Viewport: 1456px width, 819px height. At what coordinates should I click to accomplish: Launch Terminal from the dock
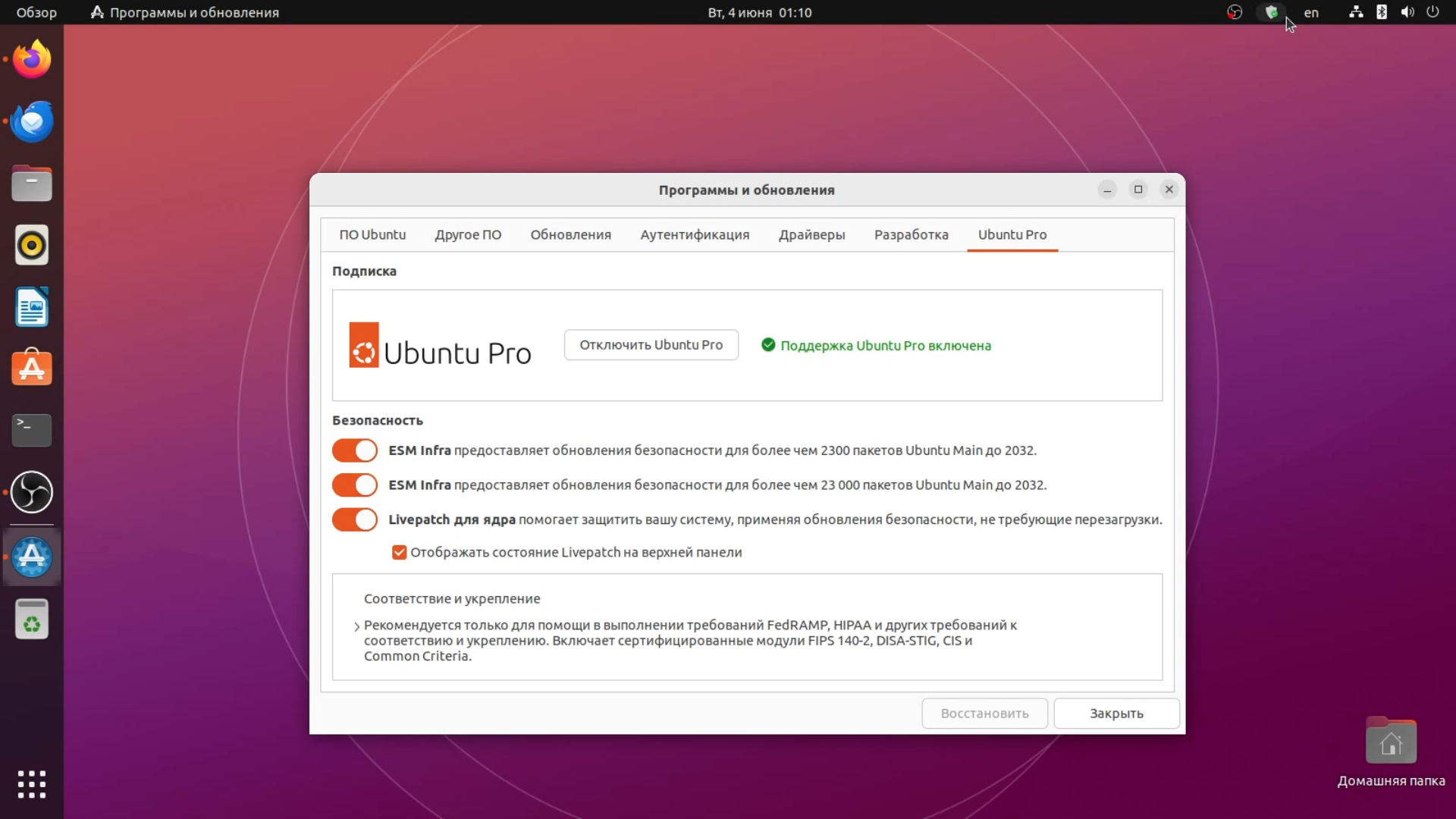click(x=32, y=430)
